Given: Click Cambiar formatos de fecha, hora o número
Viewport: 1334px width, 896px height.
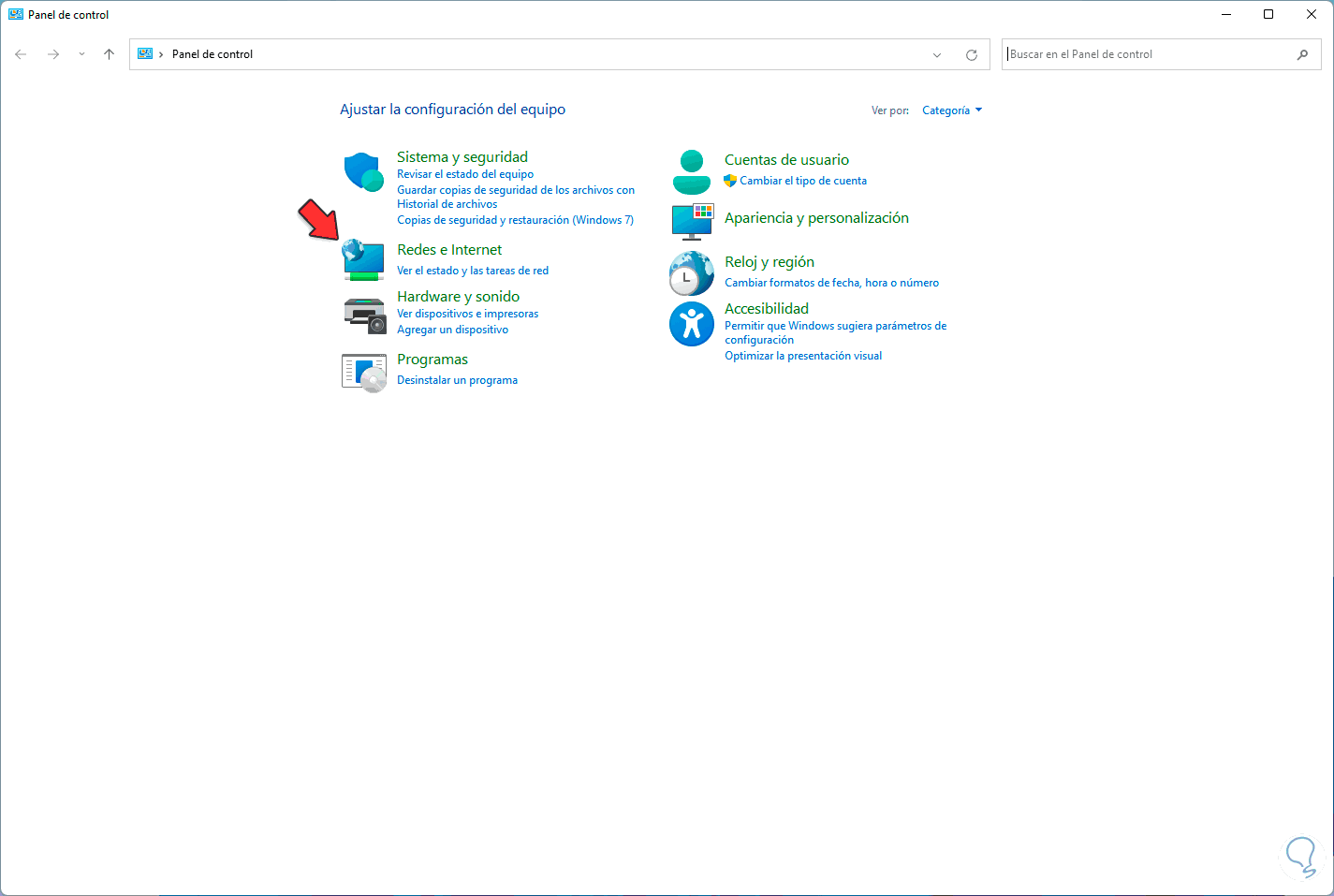Looking at the screenshot, I should (x=831, y=283).
